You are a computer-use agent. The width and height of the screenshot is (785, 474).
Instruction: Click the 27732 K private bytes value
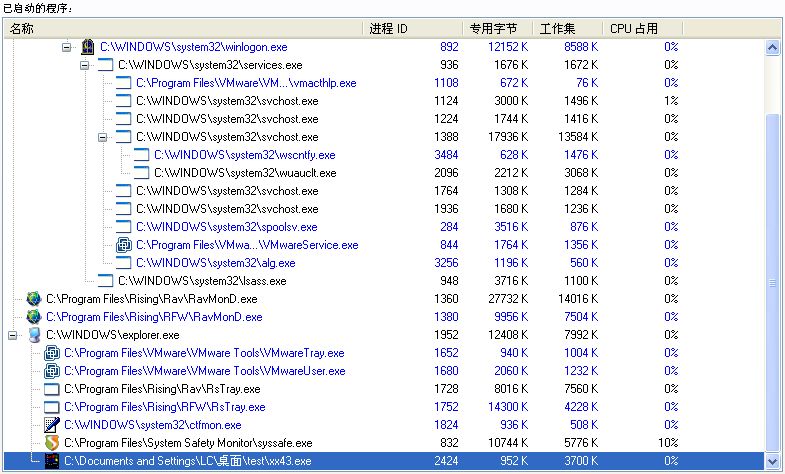(x=508, y=299)
